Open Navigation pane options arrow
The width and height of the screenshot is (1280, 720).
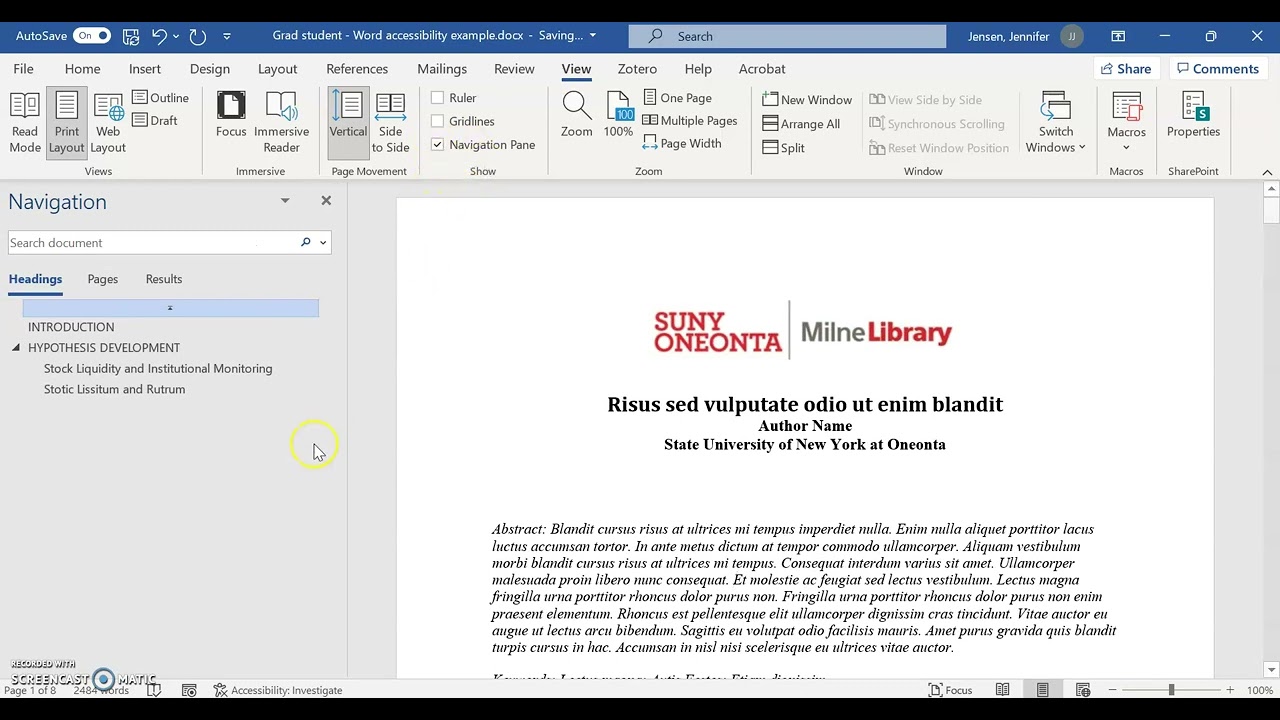pos(285,201)
